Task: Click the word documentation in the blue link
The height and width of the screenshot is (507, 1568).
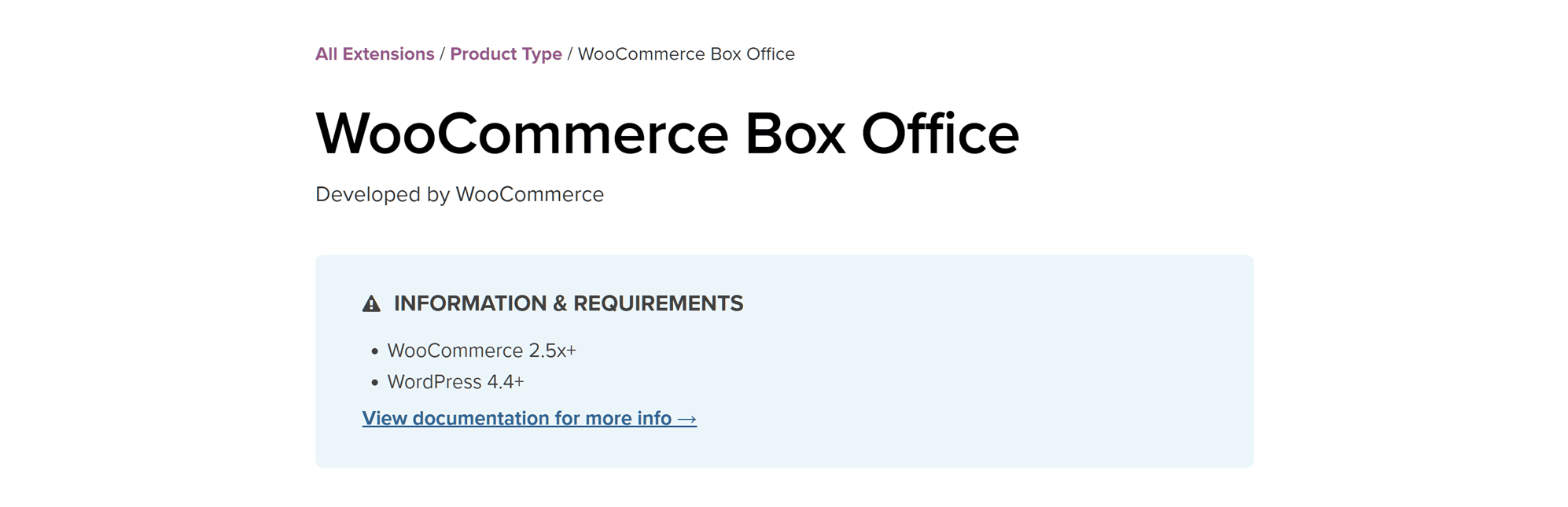Action: [x=480, y=418]
